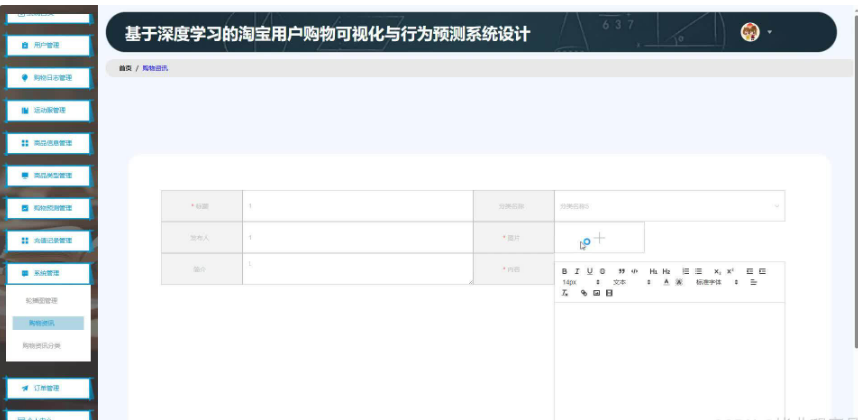Focus the 简介 summary textarea
This screenshot has width=858, height=420.
coord(358,269)
